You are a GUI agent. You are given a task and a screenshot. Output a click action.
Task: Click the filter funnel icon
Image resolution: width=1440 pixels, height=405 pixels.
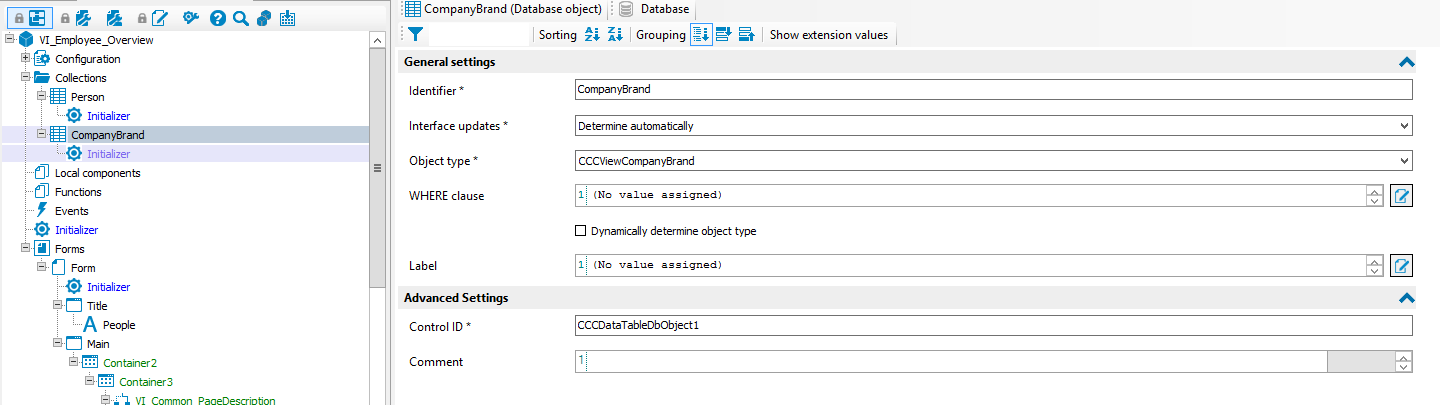(416, 34)
